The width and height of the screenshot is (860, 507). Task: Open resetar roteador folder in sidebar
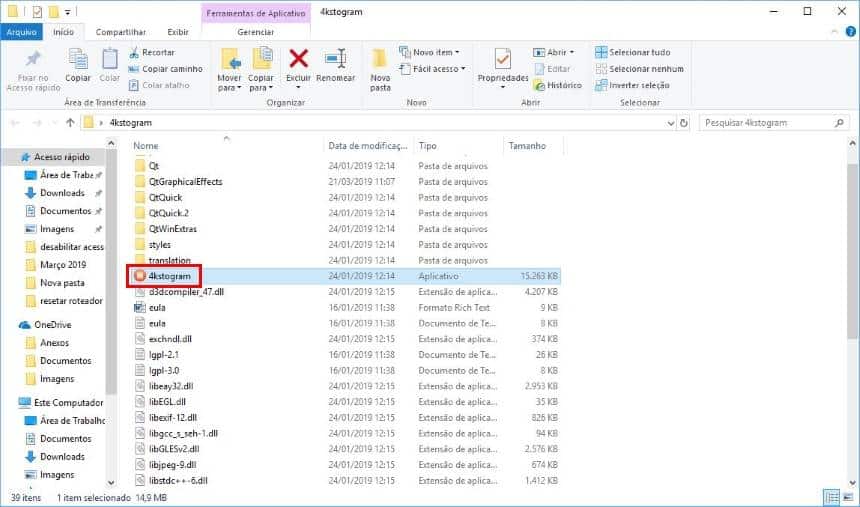pos(64,301)
